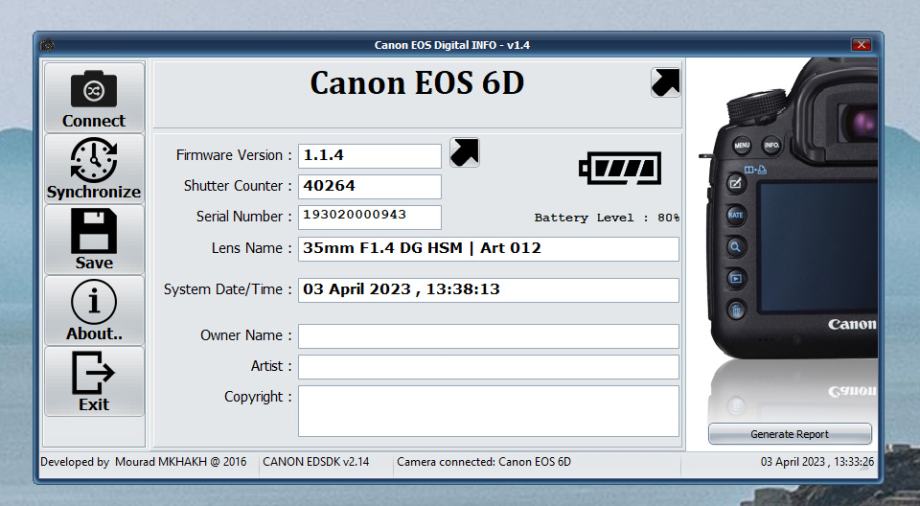Click the 'System Date/Time :' label
Viewport: 920px width, 506px height.
pyautogui.click(x=228, y=289)
